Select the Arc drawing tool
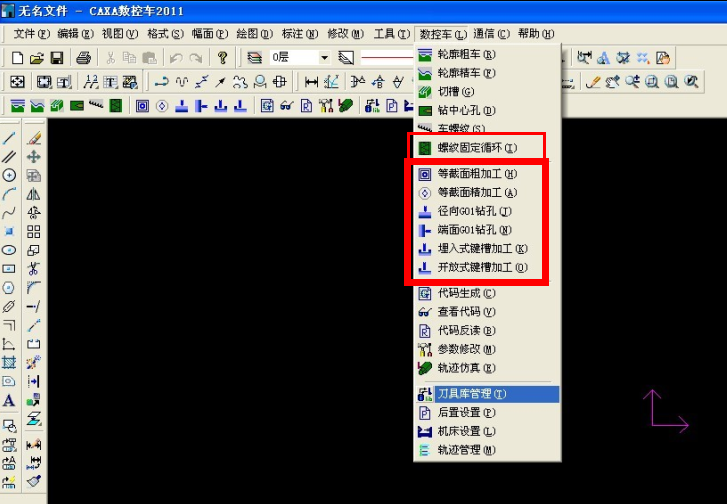Viewport: 727px width, 504px height. [x=9, y=194]
